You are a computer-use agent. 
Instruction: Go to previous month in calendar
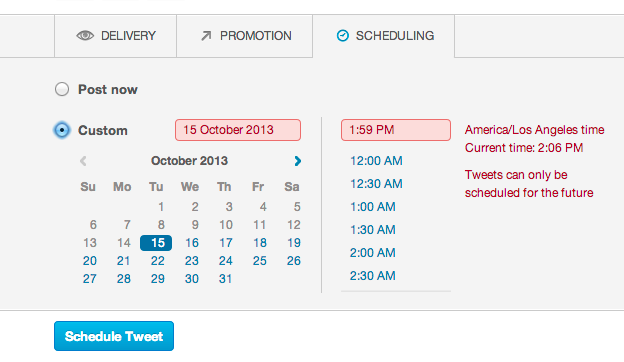(83, 161)
